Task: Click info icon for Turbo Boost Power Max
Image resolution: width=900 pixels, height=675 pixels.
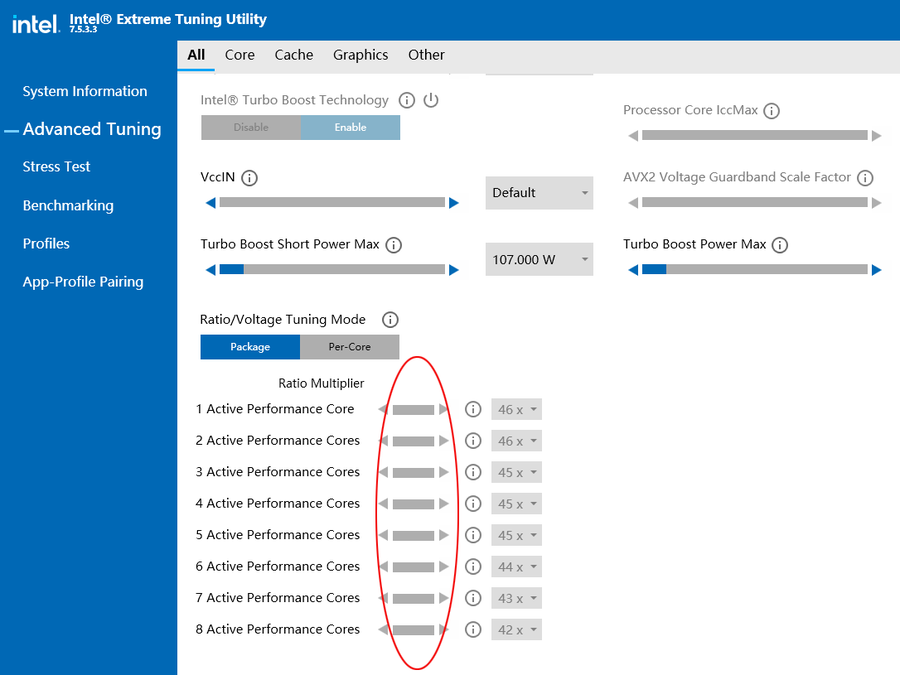Action: (x=780, y=245)
